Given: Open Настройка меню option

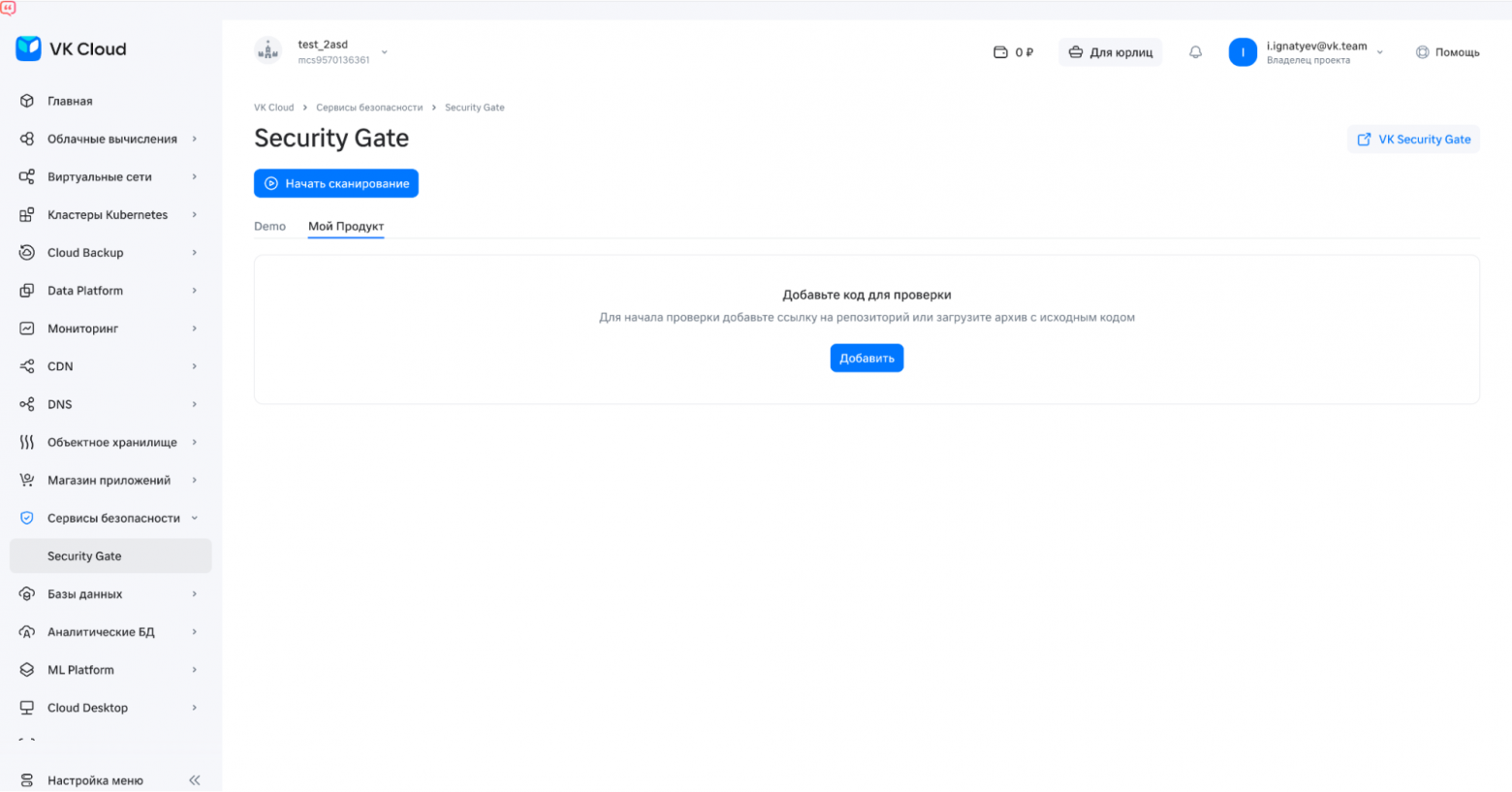Looking at the screenshot, I should [95, 780].
